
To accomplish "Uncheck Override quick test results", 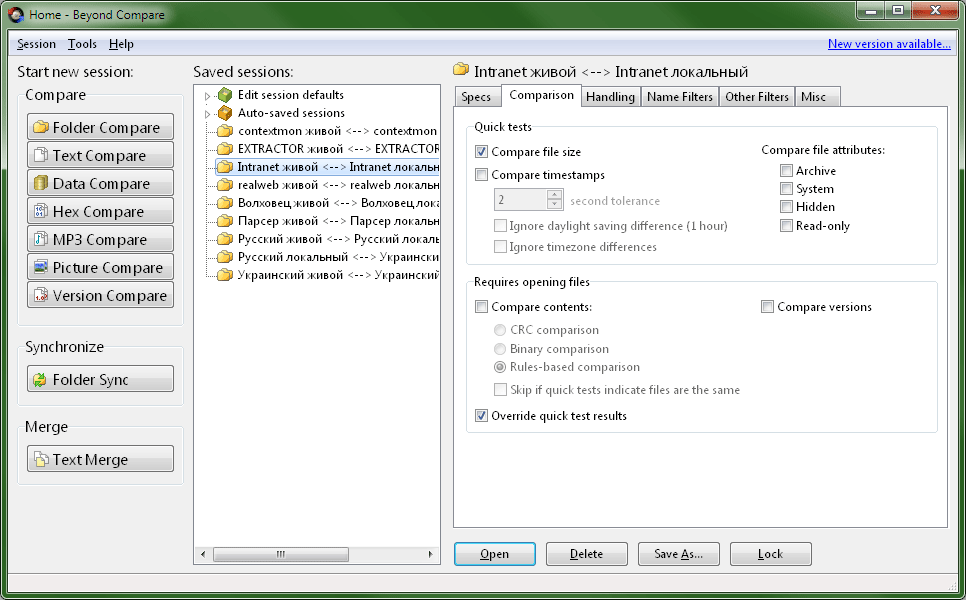I will coord(481,416).
